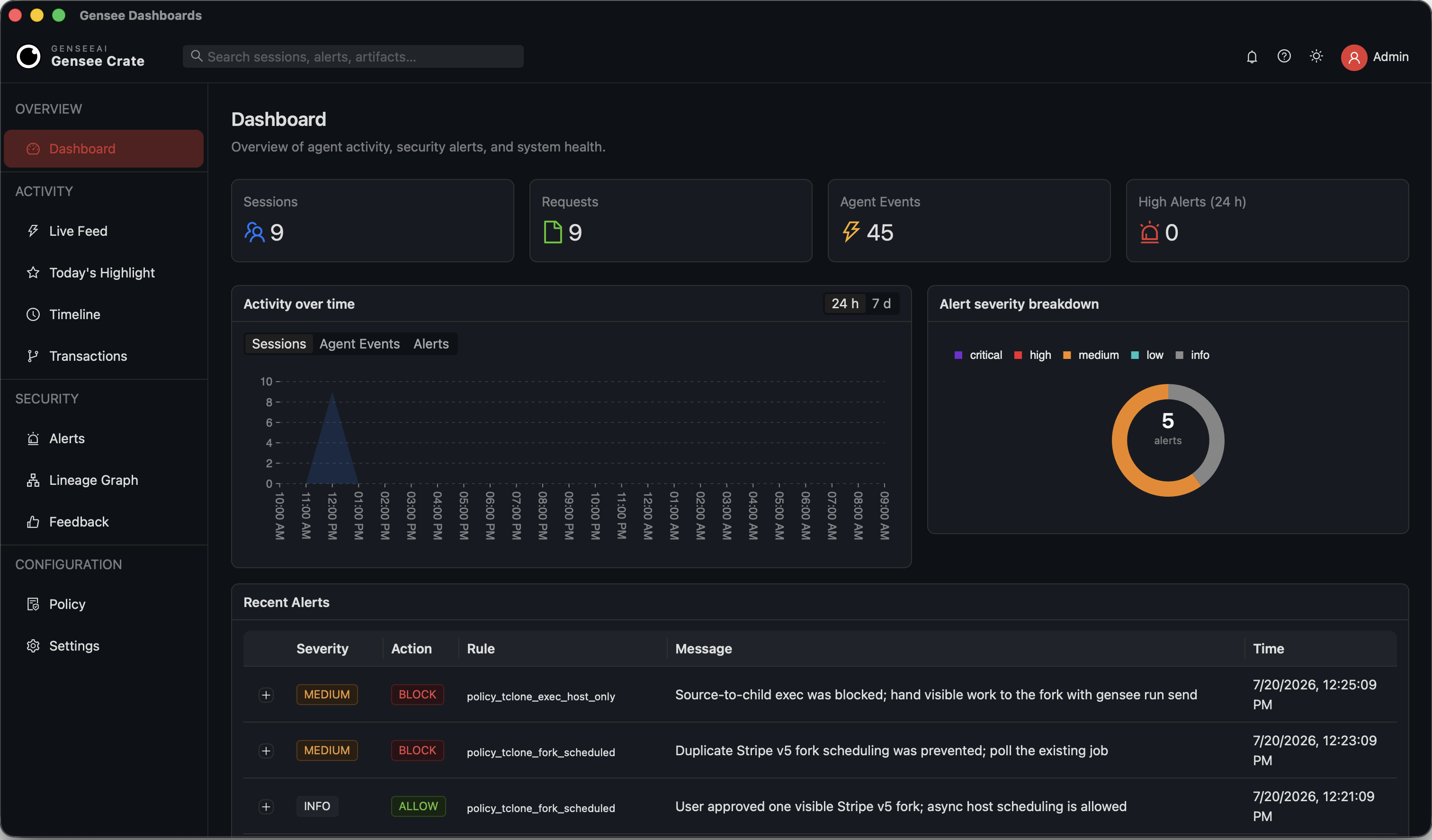
Task: Toggle the info severity legend item
Action: 1192,355
